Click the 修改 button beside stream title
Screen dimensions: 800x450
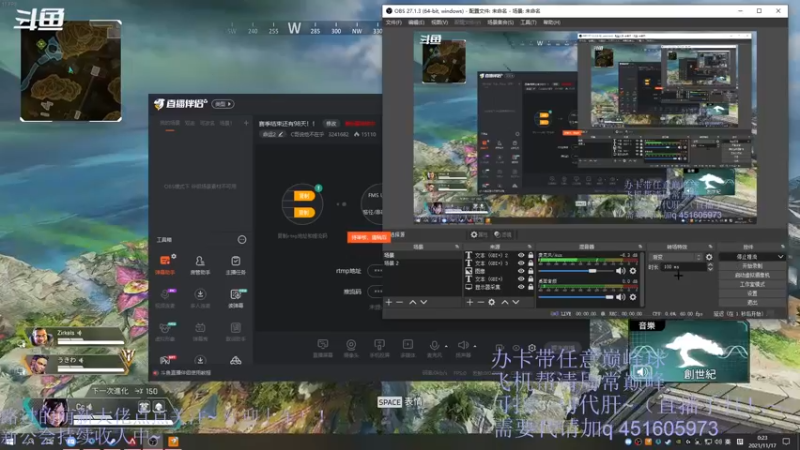click(332, 123)
